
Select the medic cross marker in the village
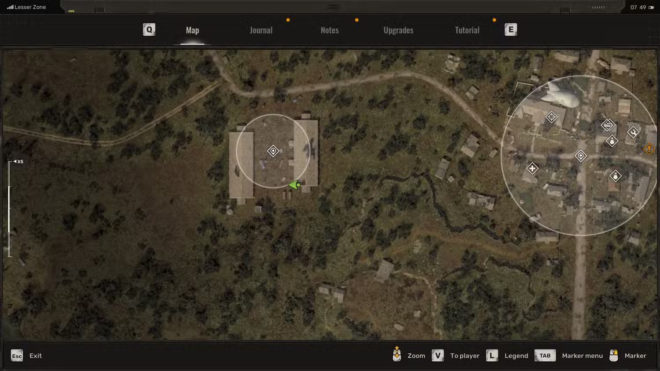pyautogui.click(x=532, y=168)
